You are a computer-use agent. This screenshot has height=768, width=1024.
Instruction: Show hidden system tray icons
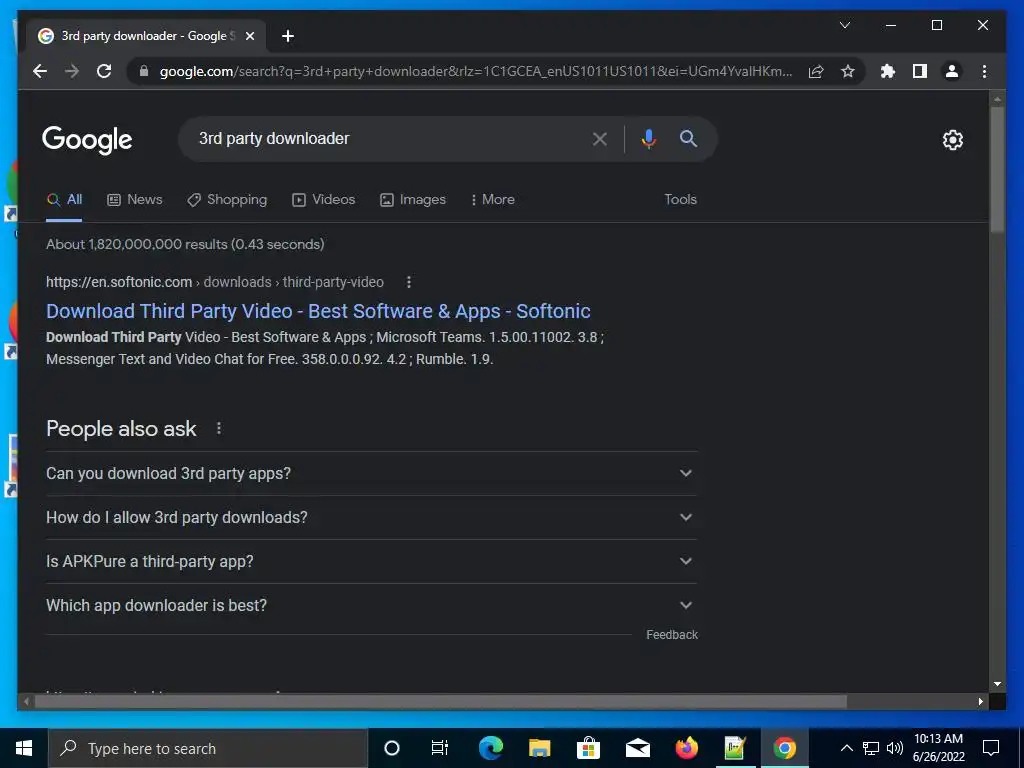coord(846,748)
